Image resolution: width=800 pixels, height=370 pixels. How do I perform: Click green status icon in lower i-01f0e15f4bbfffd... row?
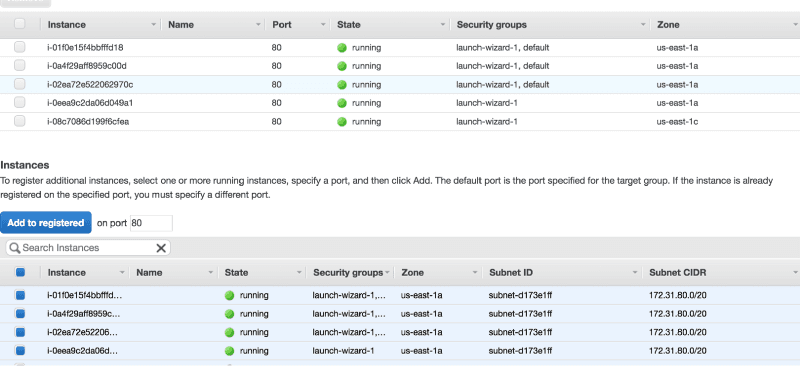(229, 295)
